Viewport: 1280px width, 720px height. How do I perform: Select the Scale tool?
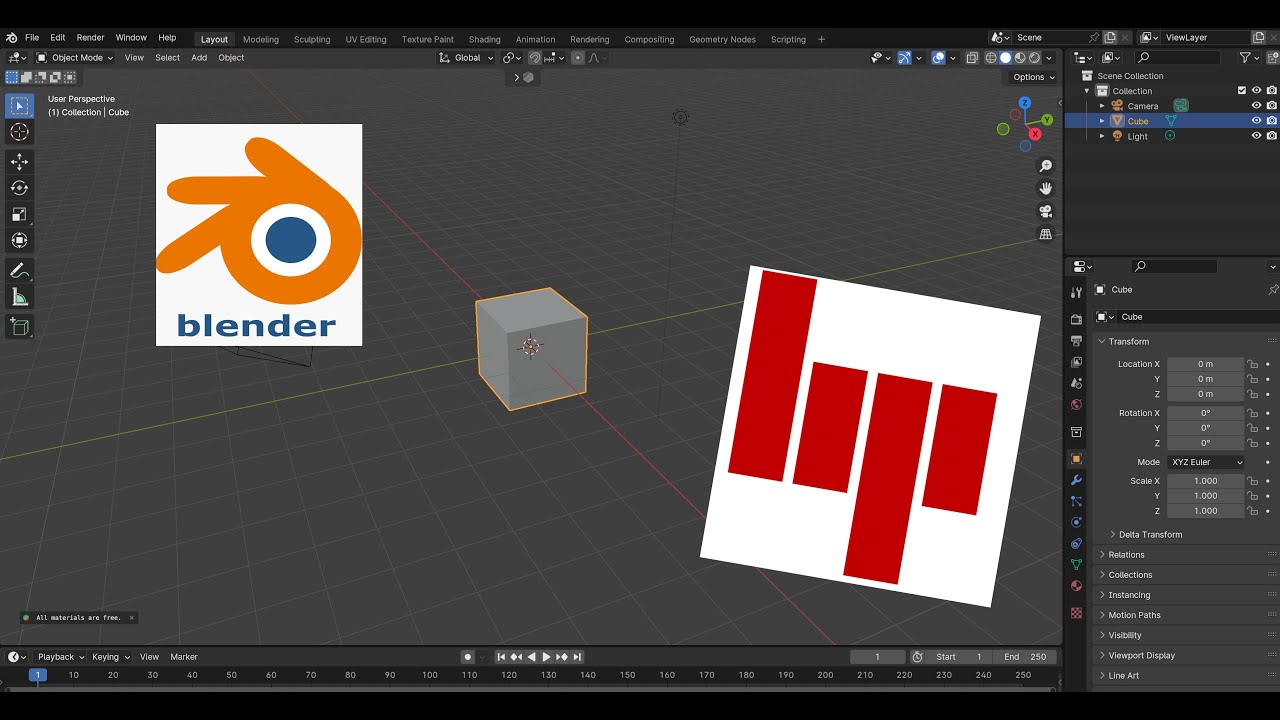(x=19, y=214)
